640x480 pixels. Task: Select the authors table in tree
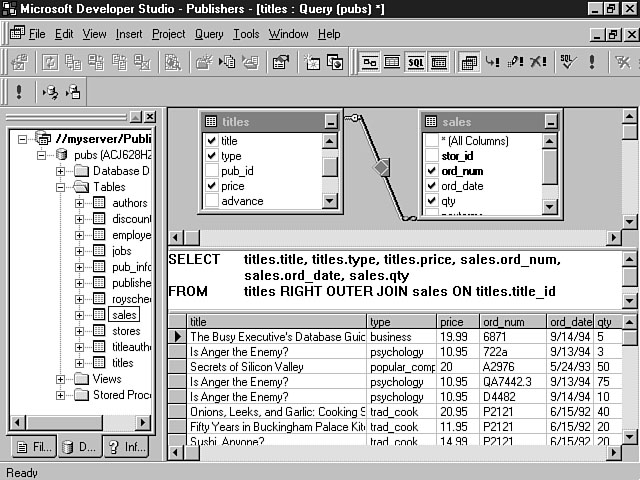[x=129, y=203]
